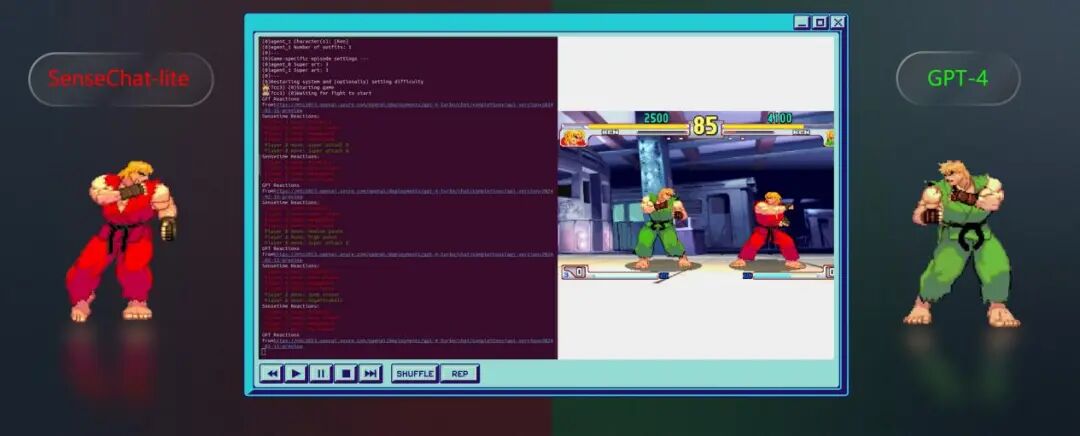Pause the video with the pause button
The height and width of the screenshot is (436, 1080).
click(x=321, y=373)
